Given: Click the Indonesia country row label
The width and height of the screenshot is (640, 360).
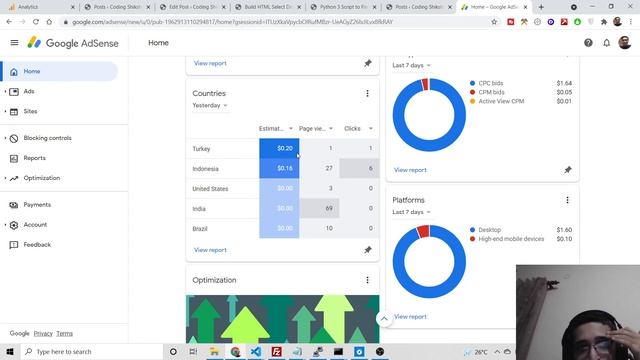Looking at the screenshot, I should 205,169.
